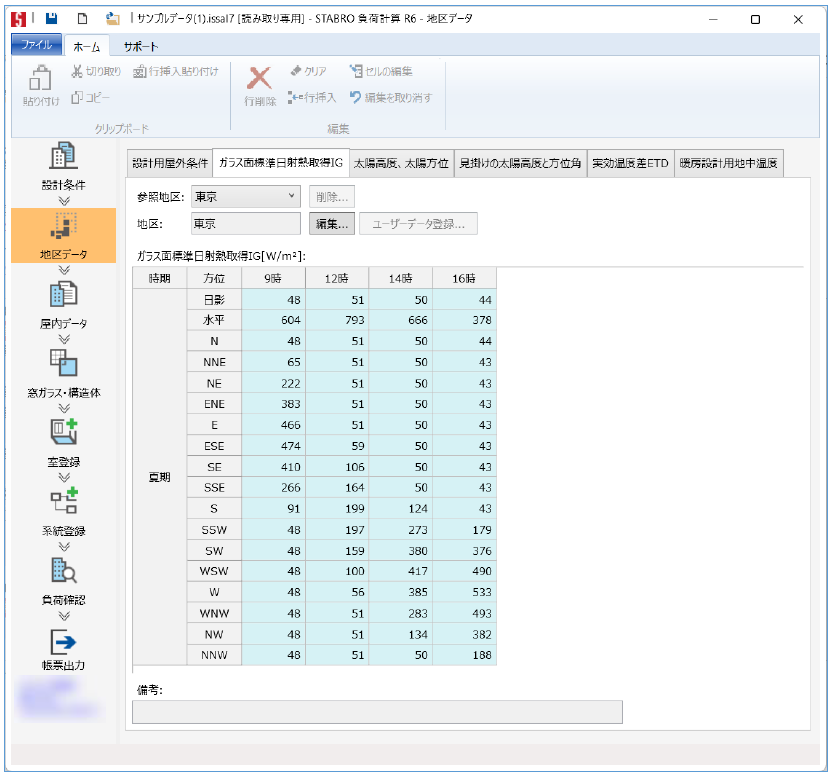This screenshot has width=830, height=775.
Task: Select the 地区データ sidebar icon
Action: point(64,234)
